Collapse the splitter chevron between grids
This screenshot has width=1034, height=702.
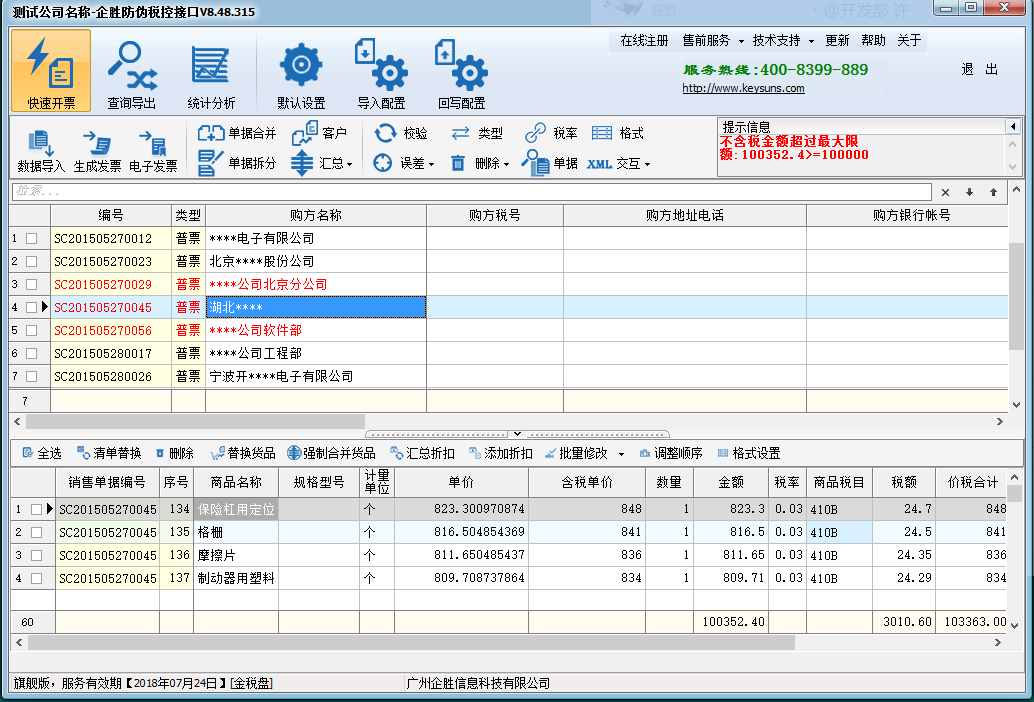(x=518, y=434)
